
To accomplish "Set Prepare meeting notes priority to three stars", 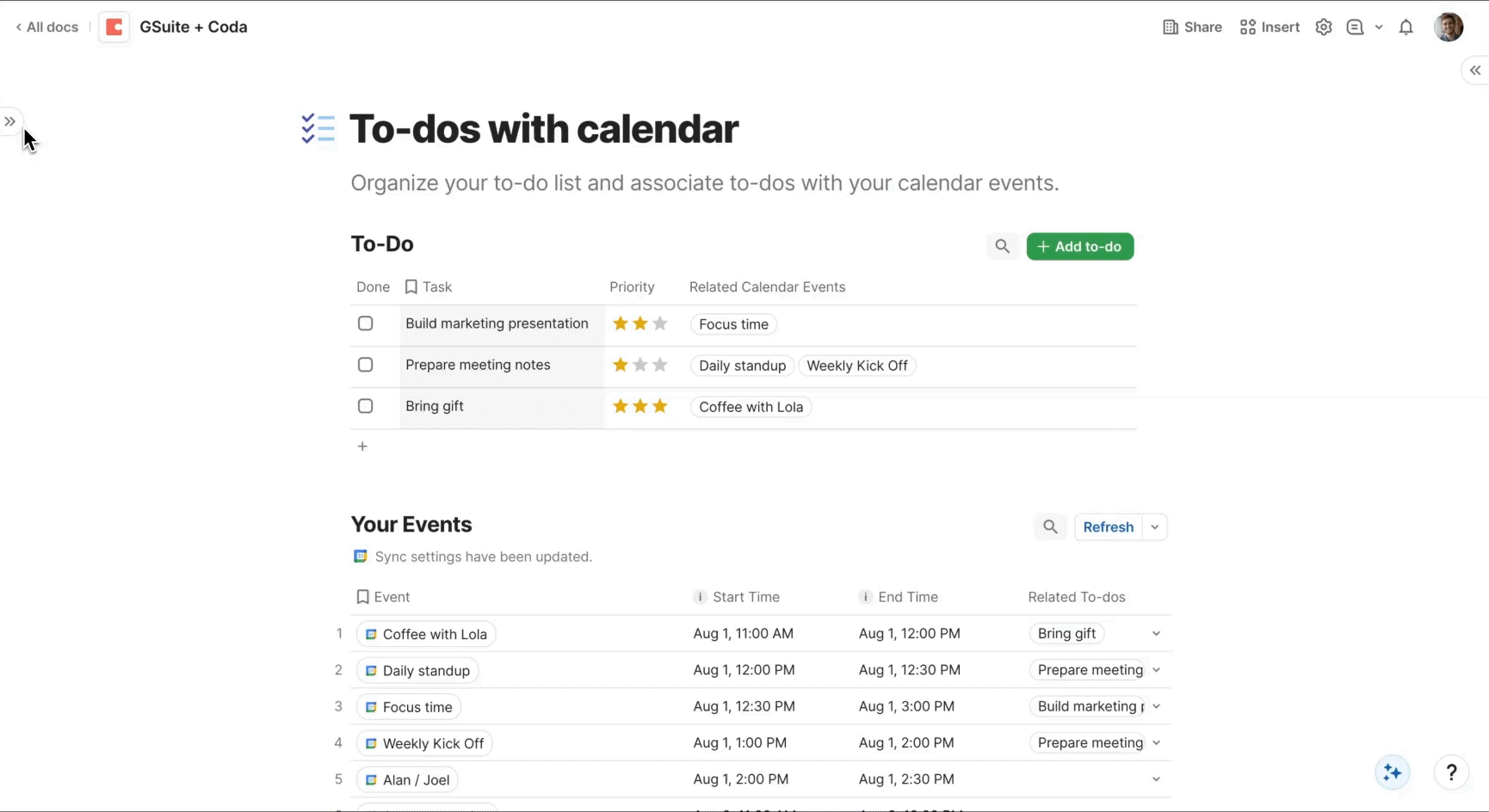I will (660, 365).
